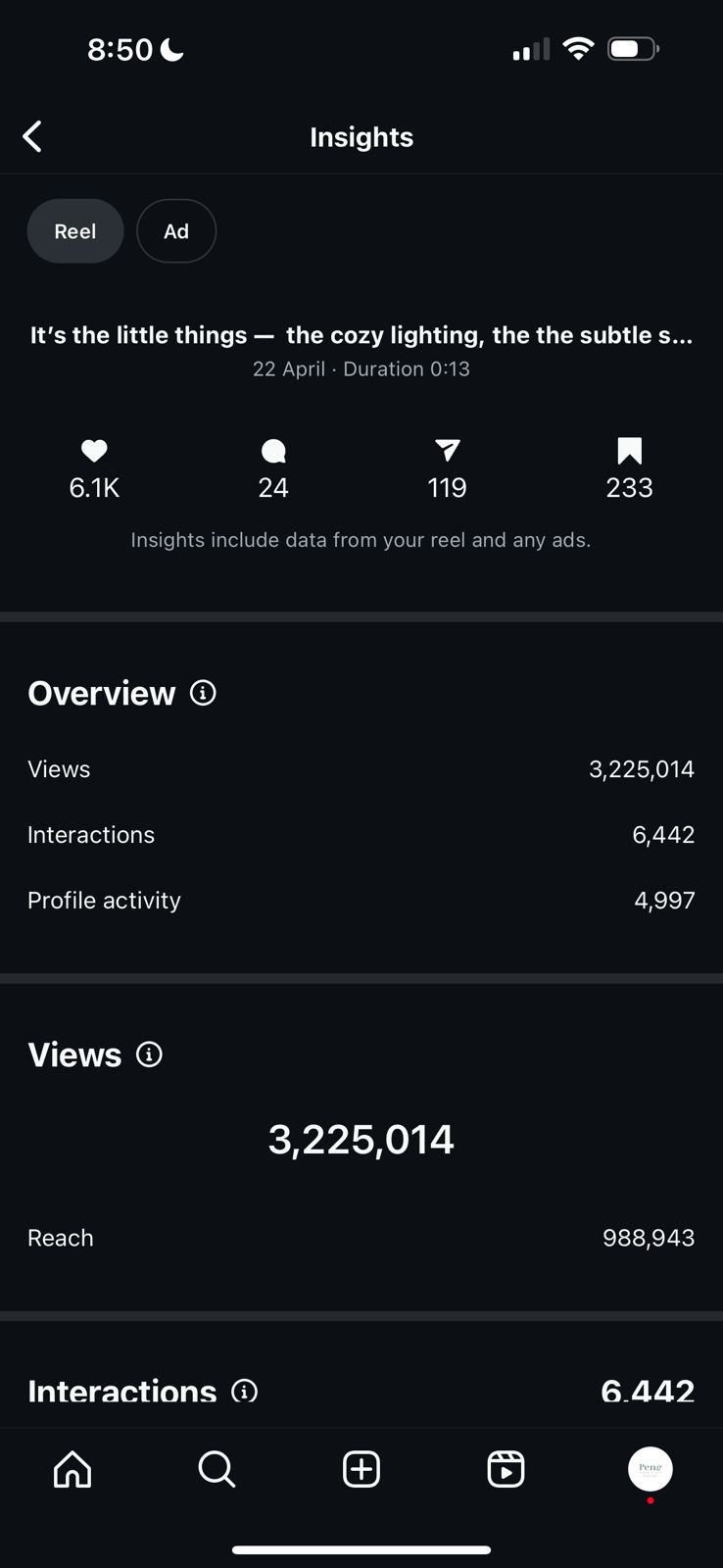Tap the Overview info icon
The width and height of the screenshot is (723, 1568).
pyautogui.click(x=203, y=693)
